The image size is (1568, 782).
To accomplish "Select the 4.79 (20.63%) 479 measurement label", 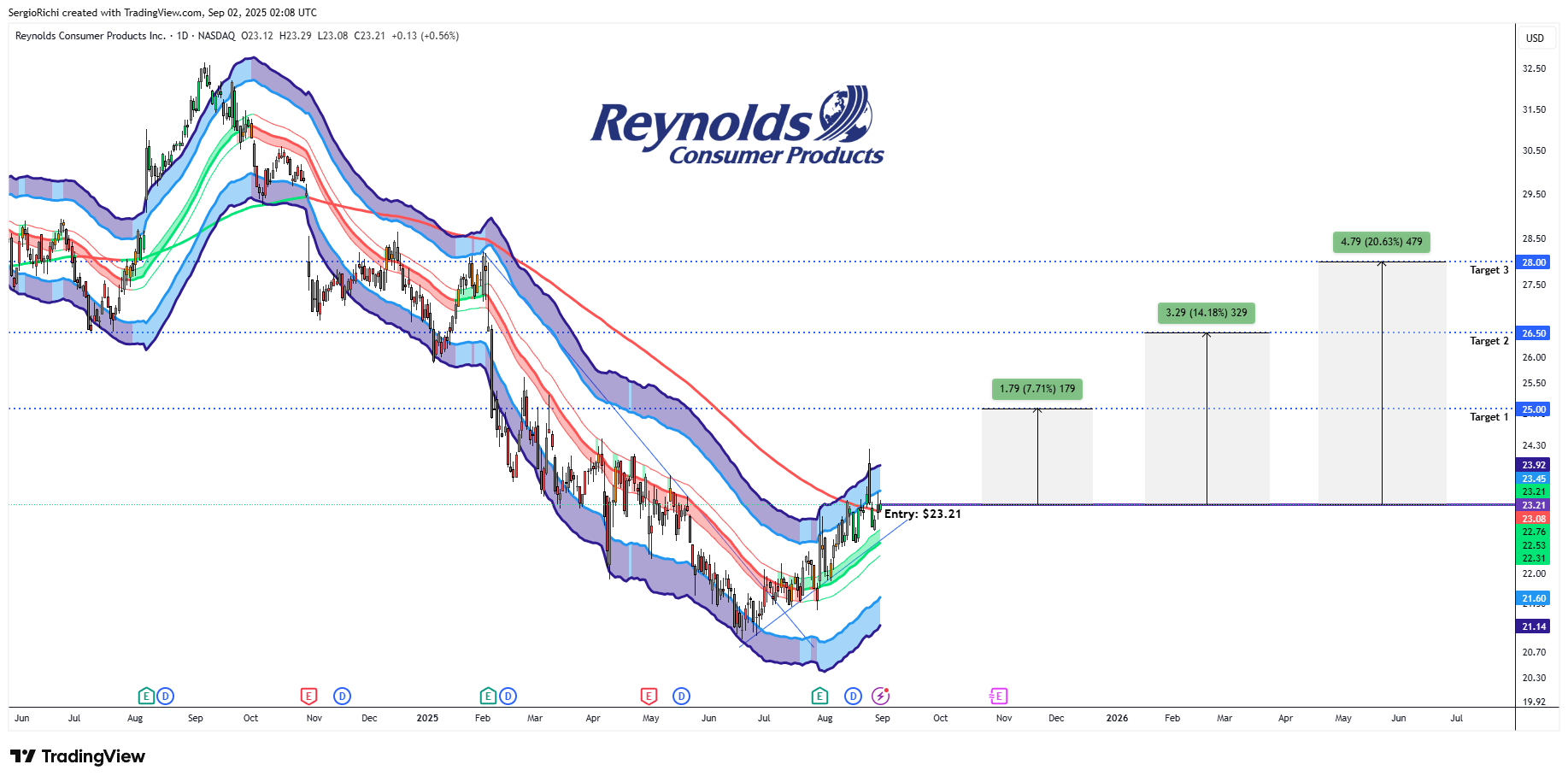I will 1382,242.
